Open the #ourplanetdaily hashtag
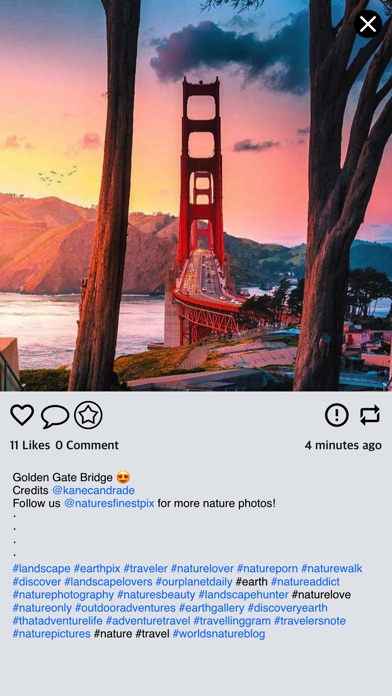Image resolution: width=392 pixels, height=696 pixels. [194, 581]
